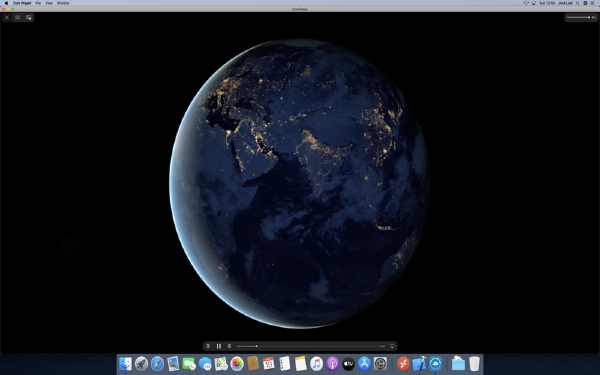Open the Music app in the dock
Viewport: 600px width, 375px height.
316,364
